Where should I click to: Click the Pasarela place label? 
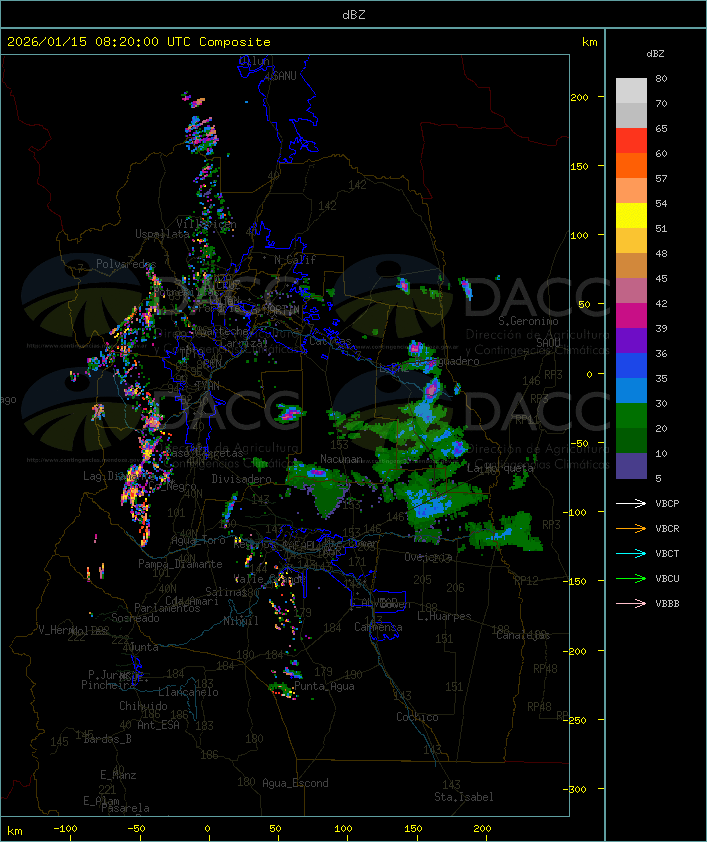coord(125,808)
